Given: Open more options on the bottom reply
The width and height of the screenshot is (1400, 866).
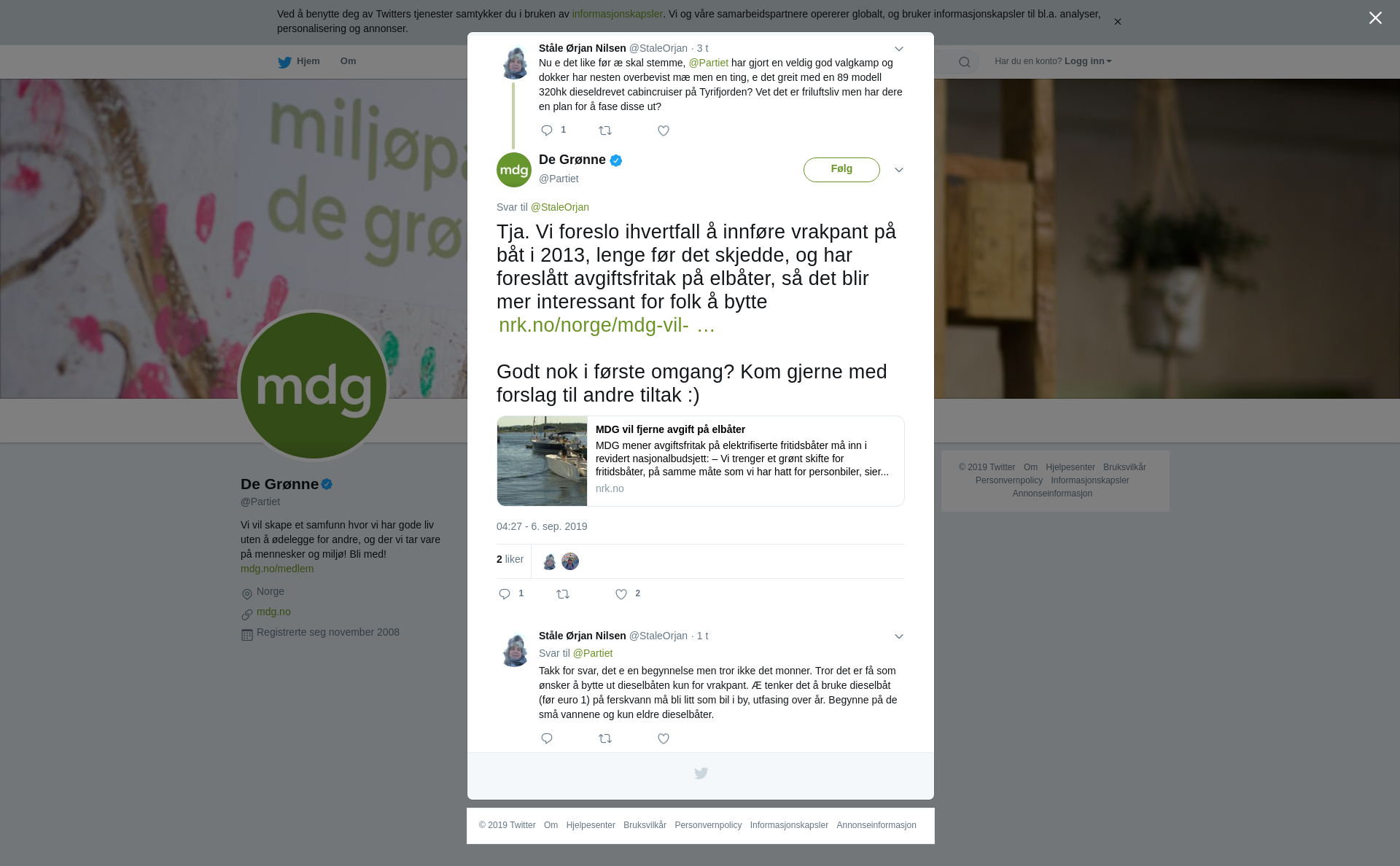Looking at the screenshot, I should 899,636.
